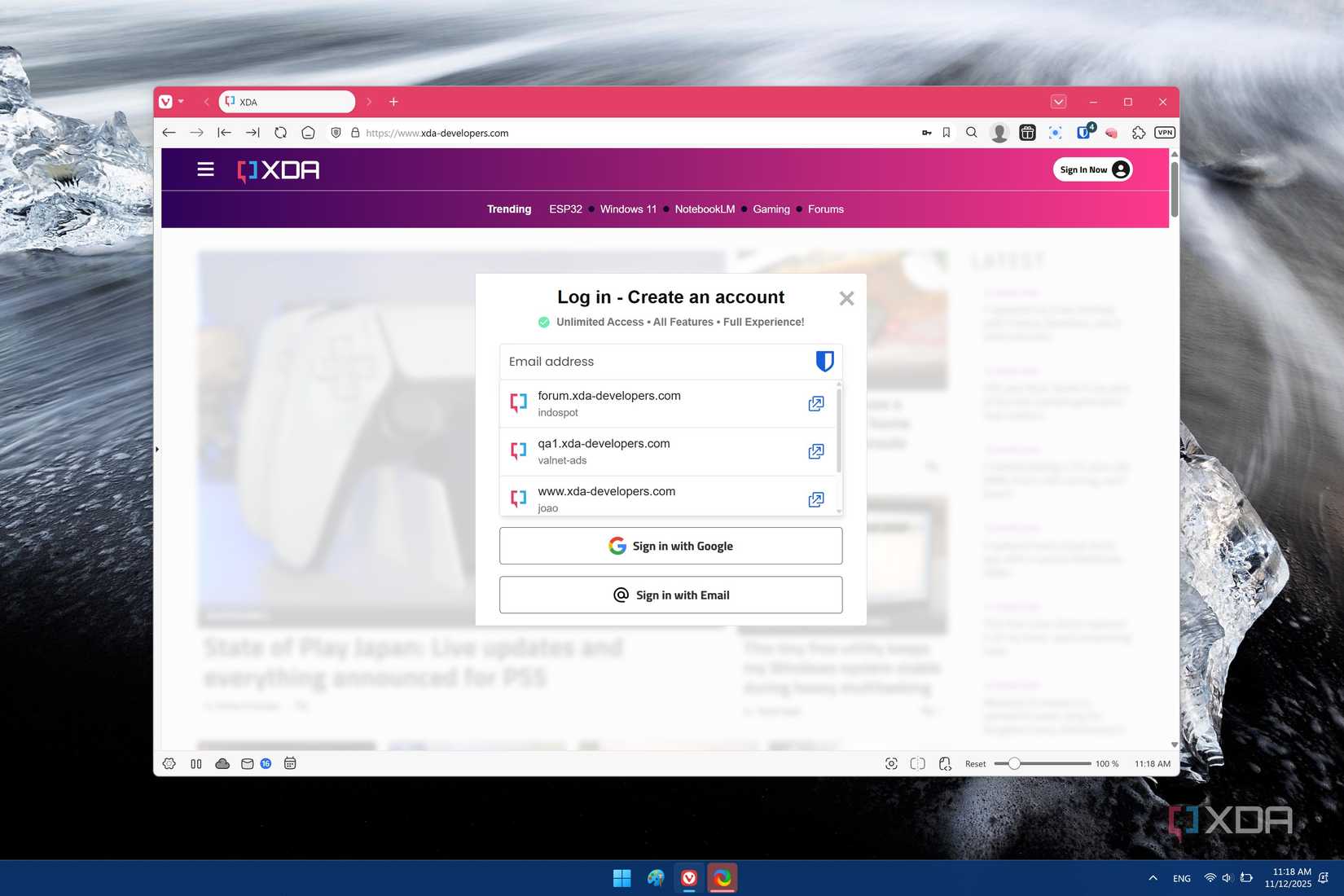The width and height of the screenshot is (1344, 896).
Task: Open the Calendar icon in the status bar
Action: pos(289,763)
